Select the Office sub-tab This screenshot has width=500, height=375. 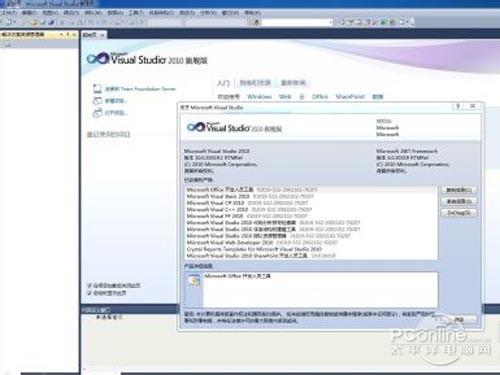tap(320, 97)
